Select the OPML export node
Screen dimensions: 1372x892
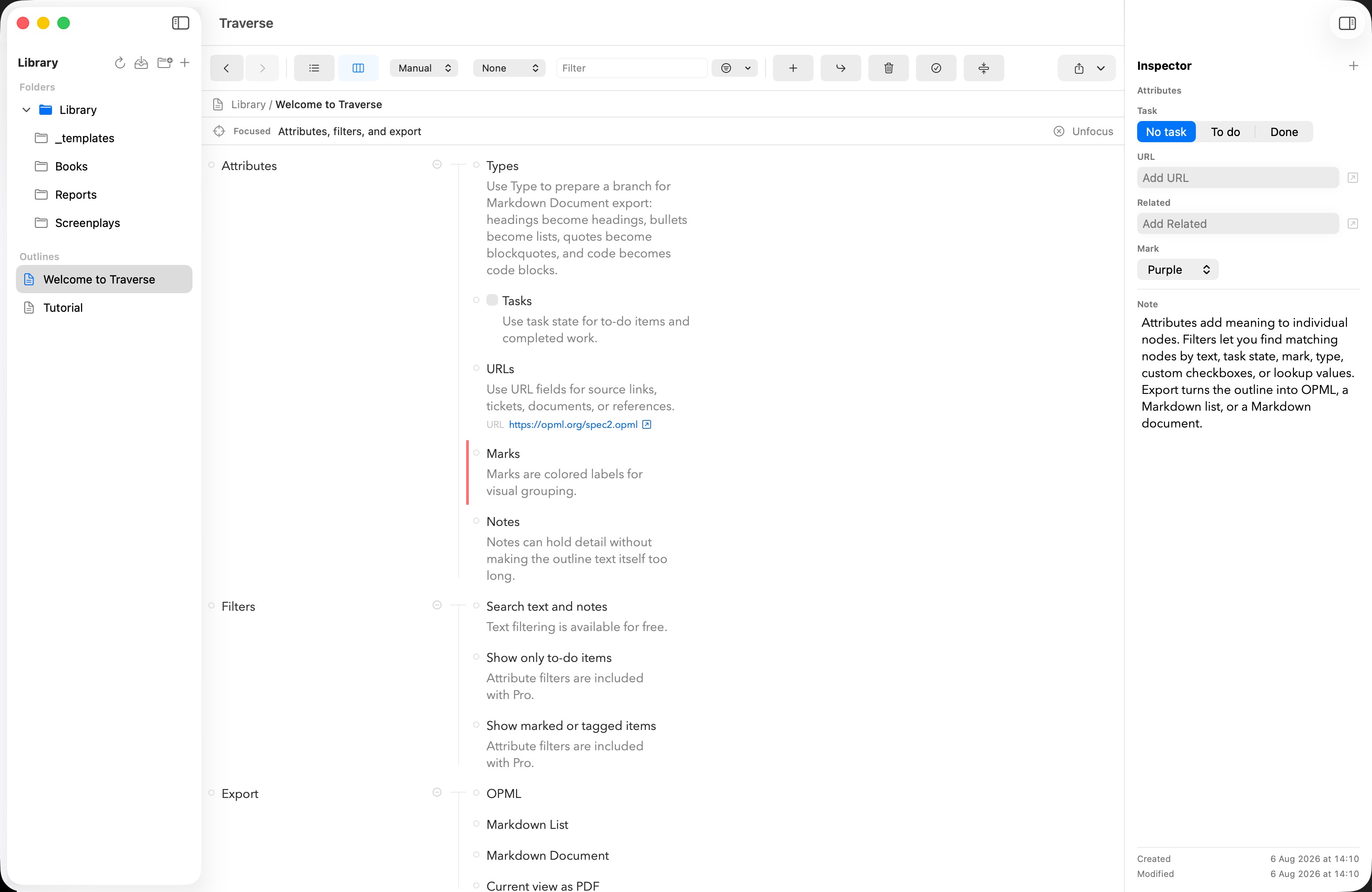click(x=503, y=794)
